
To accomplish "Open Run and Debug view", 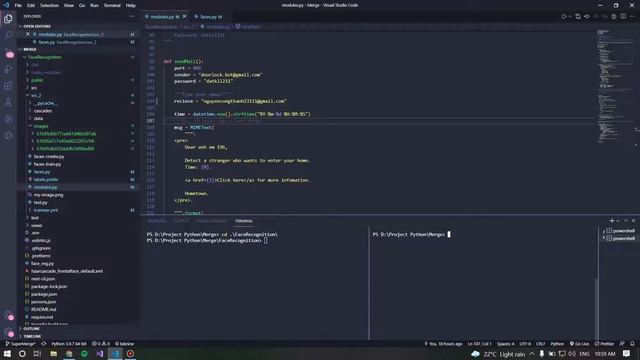I will click(8, 69).
